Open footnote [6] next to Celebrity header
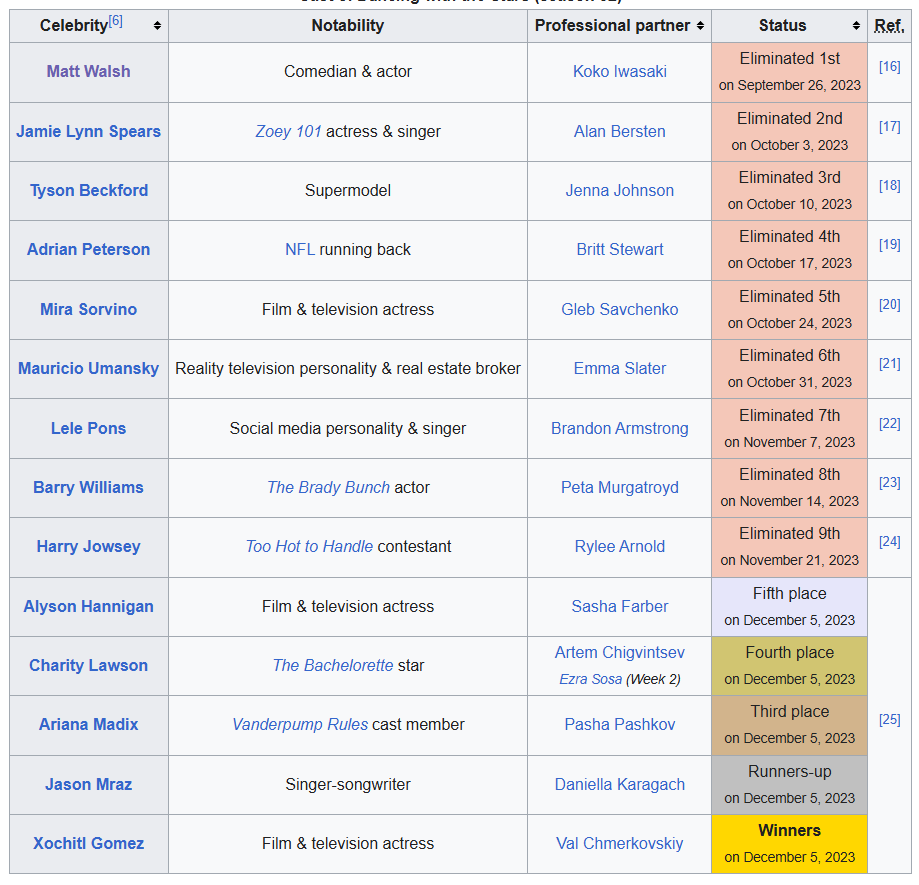The width and height of the screenshot is (919, 885). [115, 22]
